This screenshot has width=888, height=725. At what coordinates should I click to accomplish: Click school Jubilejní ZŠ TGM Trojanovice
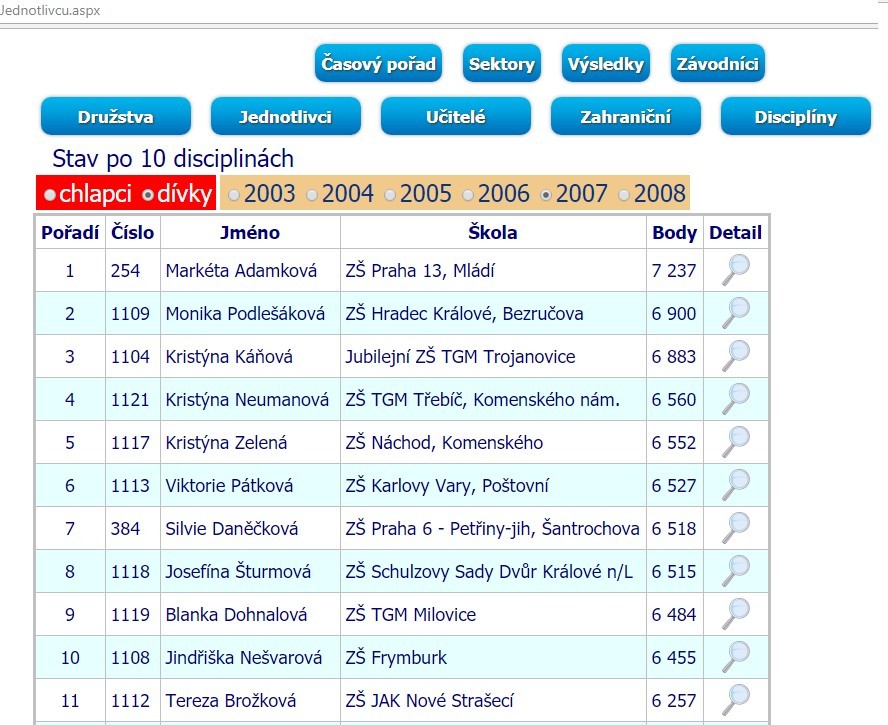(460, 357)
